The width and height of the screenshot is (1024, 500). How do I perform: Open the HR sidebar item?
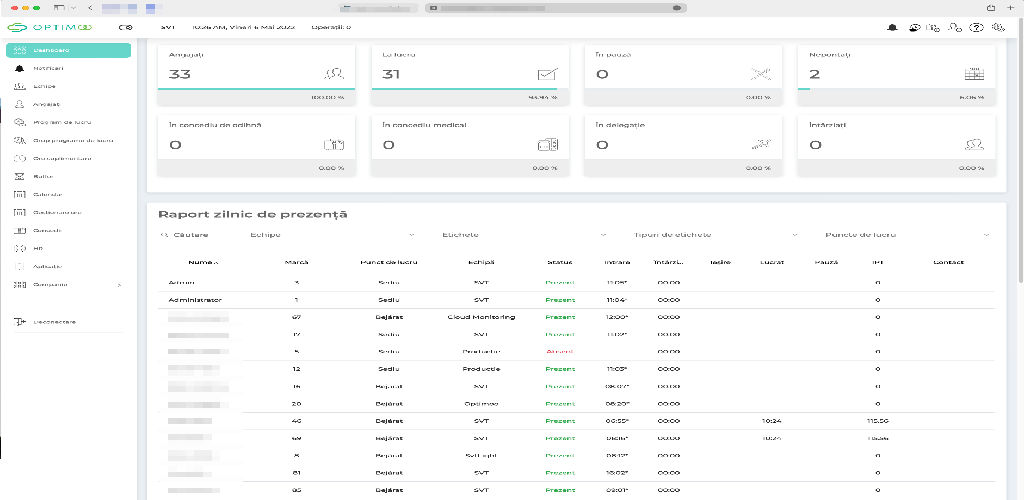[x=38, y=249]
